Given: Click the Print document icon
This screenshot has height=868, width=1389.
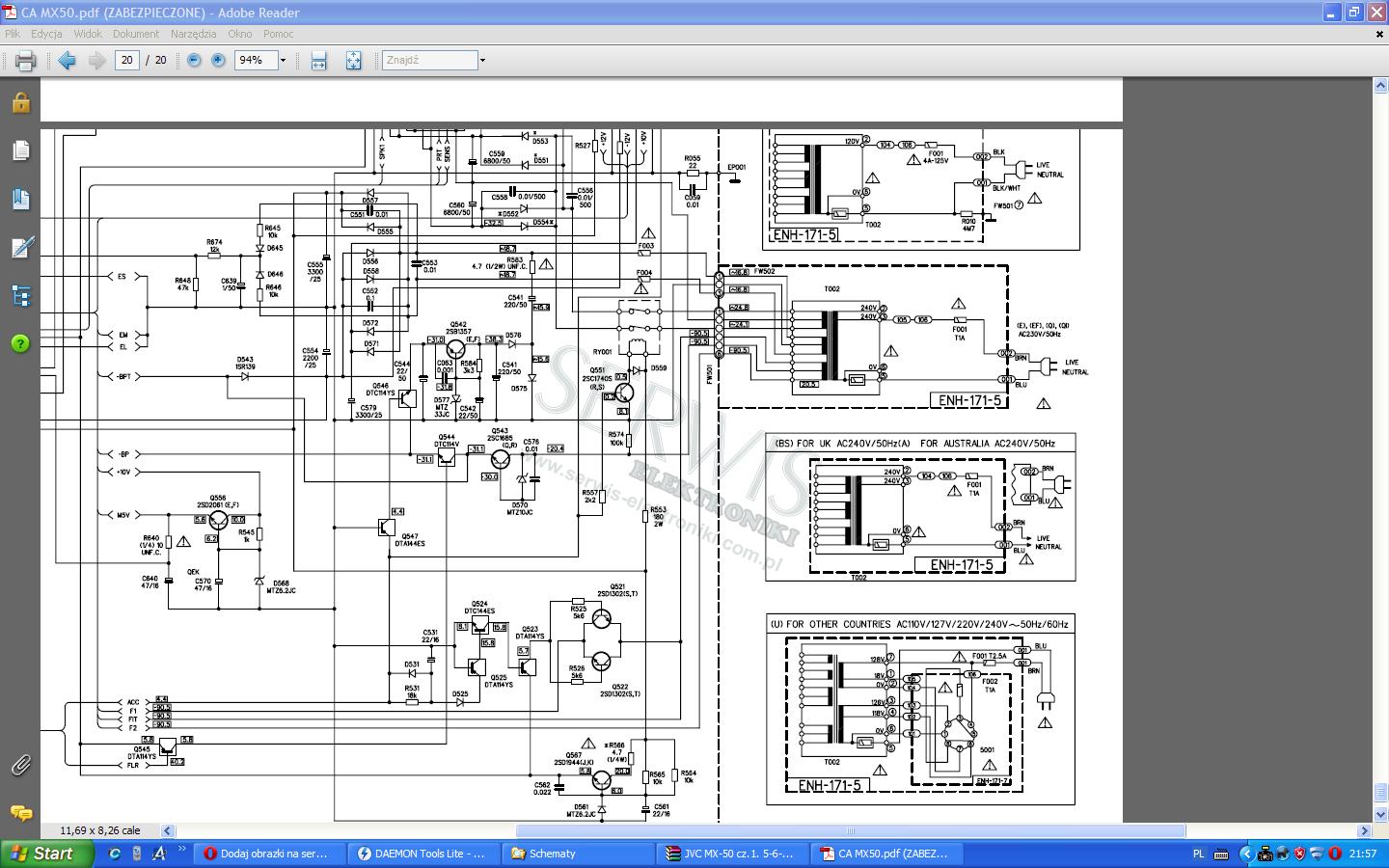Looking at the screenshot, I should (x=25, y=61).
